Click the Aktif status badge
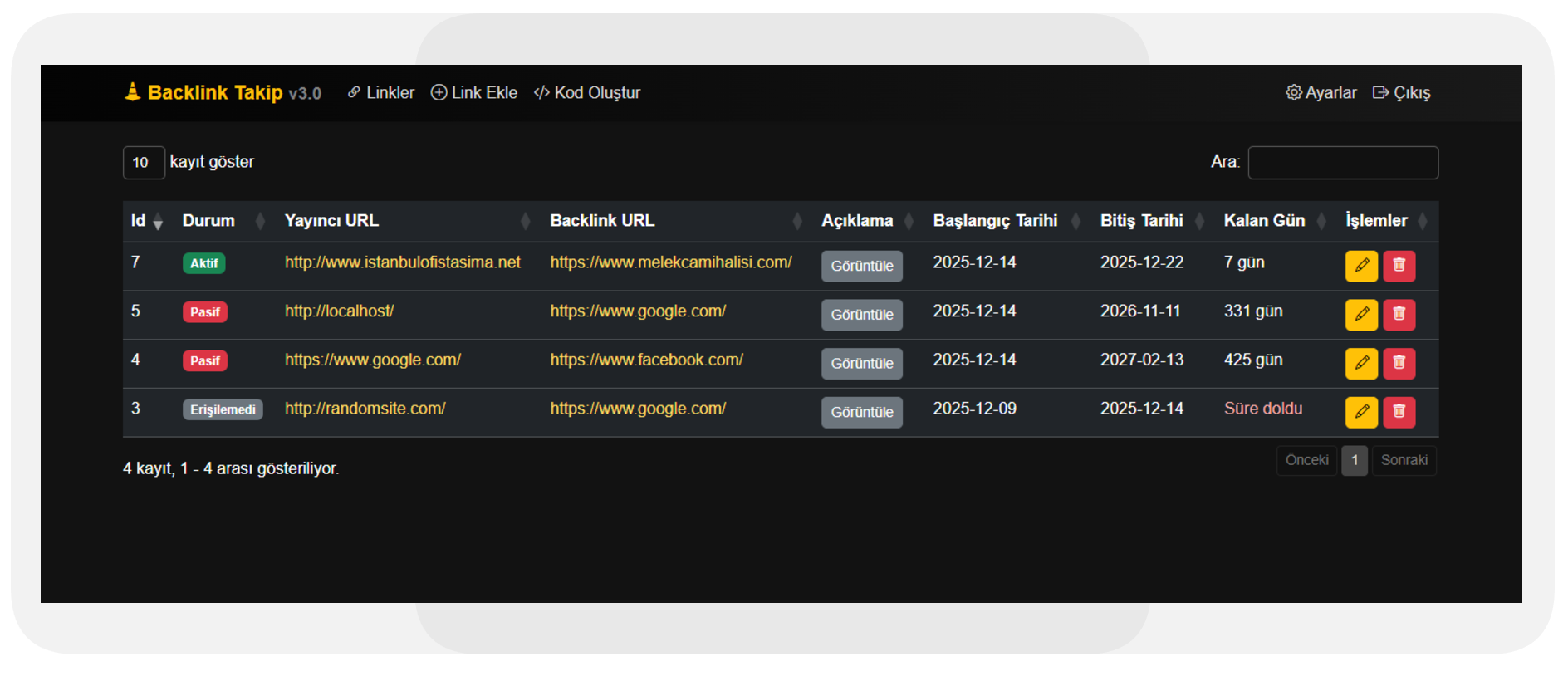This screenshot has height=676, width=1568. (204, 263)
